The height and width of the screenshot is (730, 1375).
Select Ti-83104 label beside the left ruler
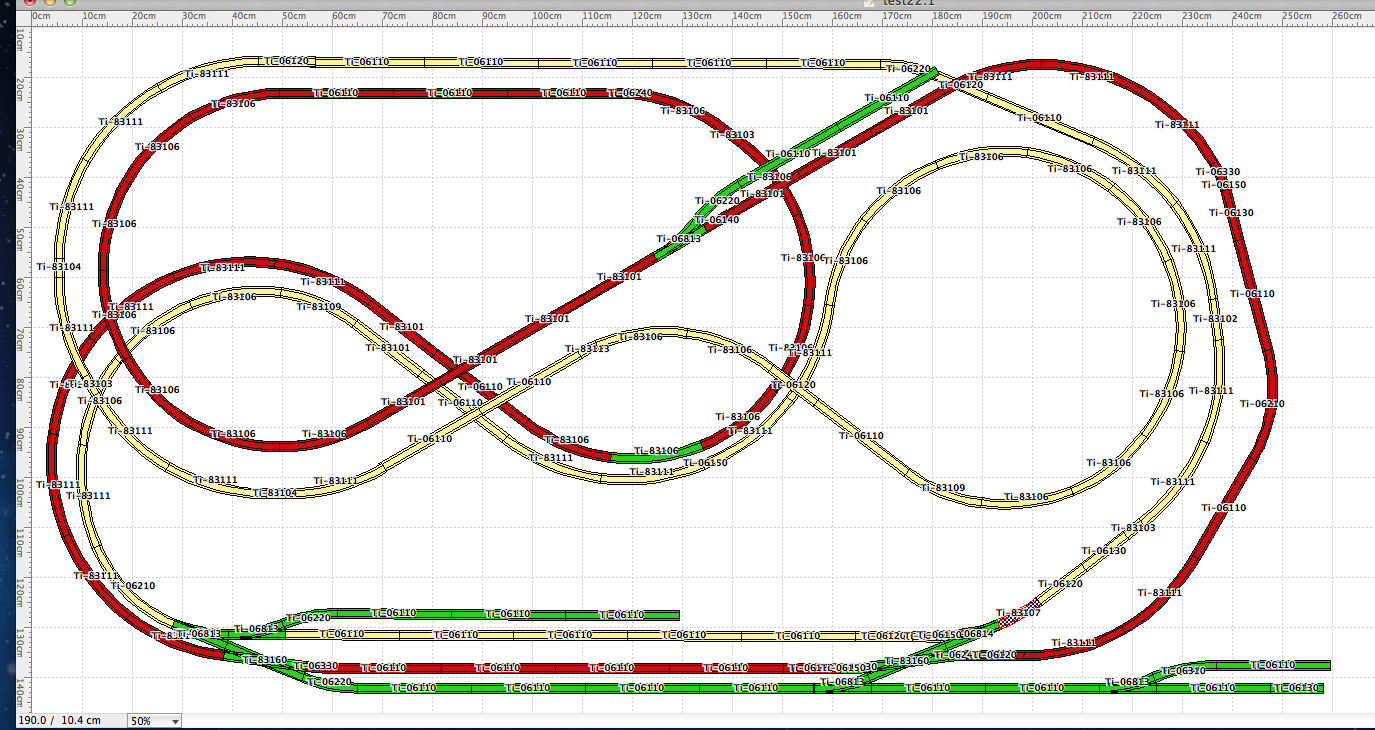pyautogui.click(x=59, y=267)
